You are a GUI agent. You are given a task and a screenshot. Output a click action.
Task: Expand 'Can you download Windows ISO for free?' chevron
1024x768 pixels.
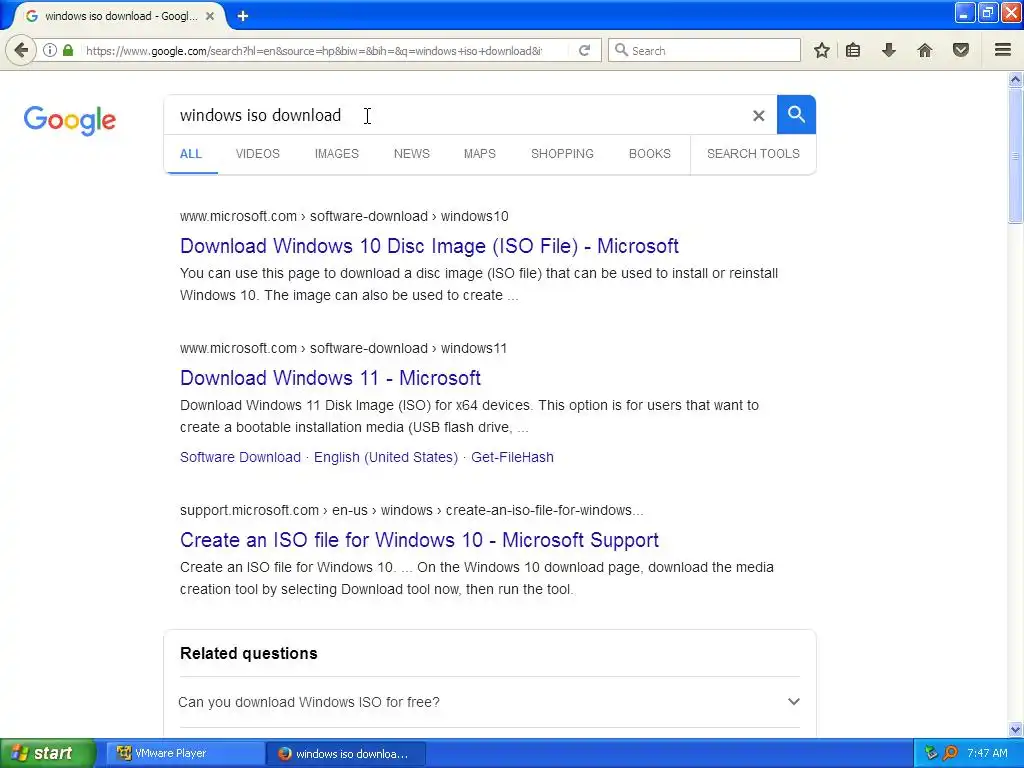coord(793,701)
